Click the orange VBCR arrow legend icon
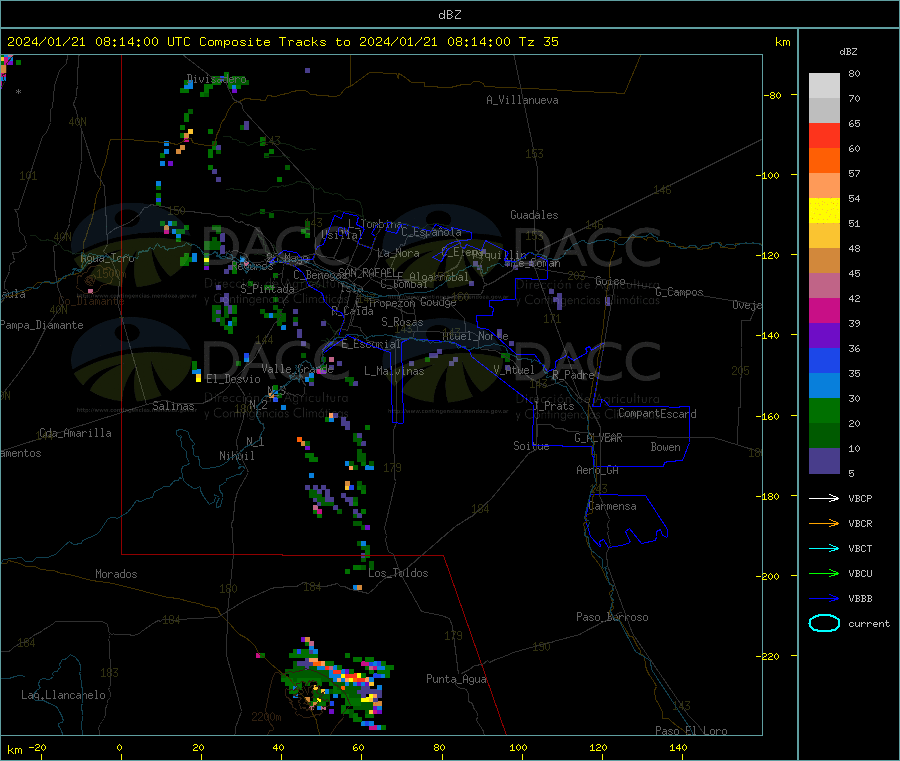Image resolution: width=900 pixels, height=761 pixels. pos(824,523)
